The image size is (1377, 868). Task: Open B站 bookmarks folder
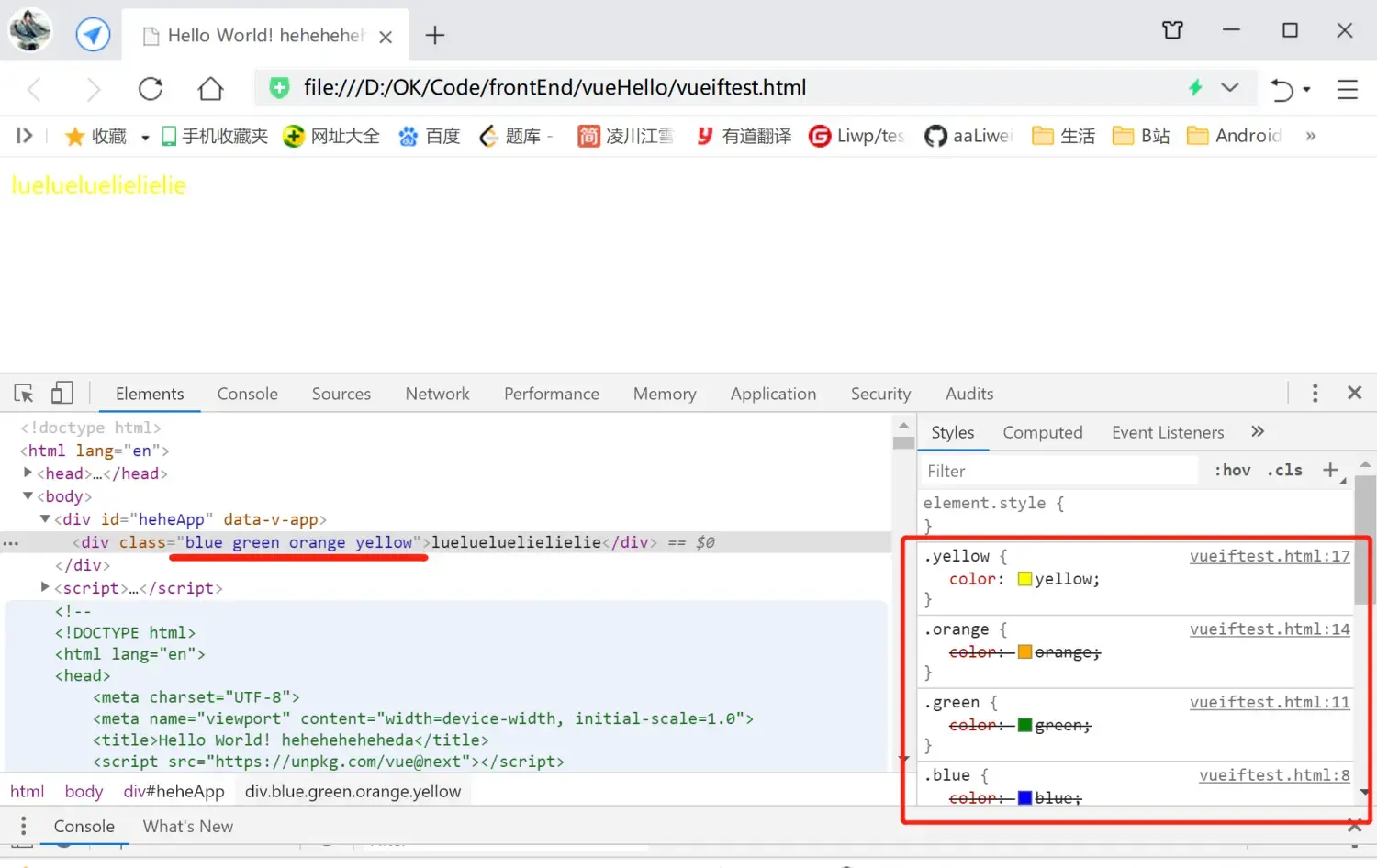pos(1141,137)
